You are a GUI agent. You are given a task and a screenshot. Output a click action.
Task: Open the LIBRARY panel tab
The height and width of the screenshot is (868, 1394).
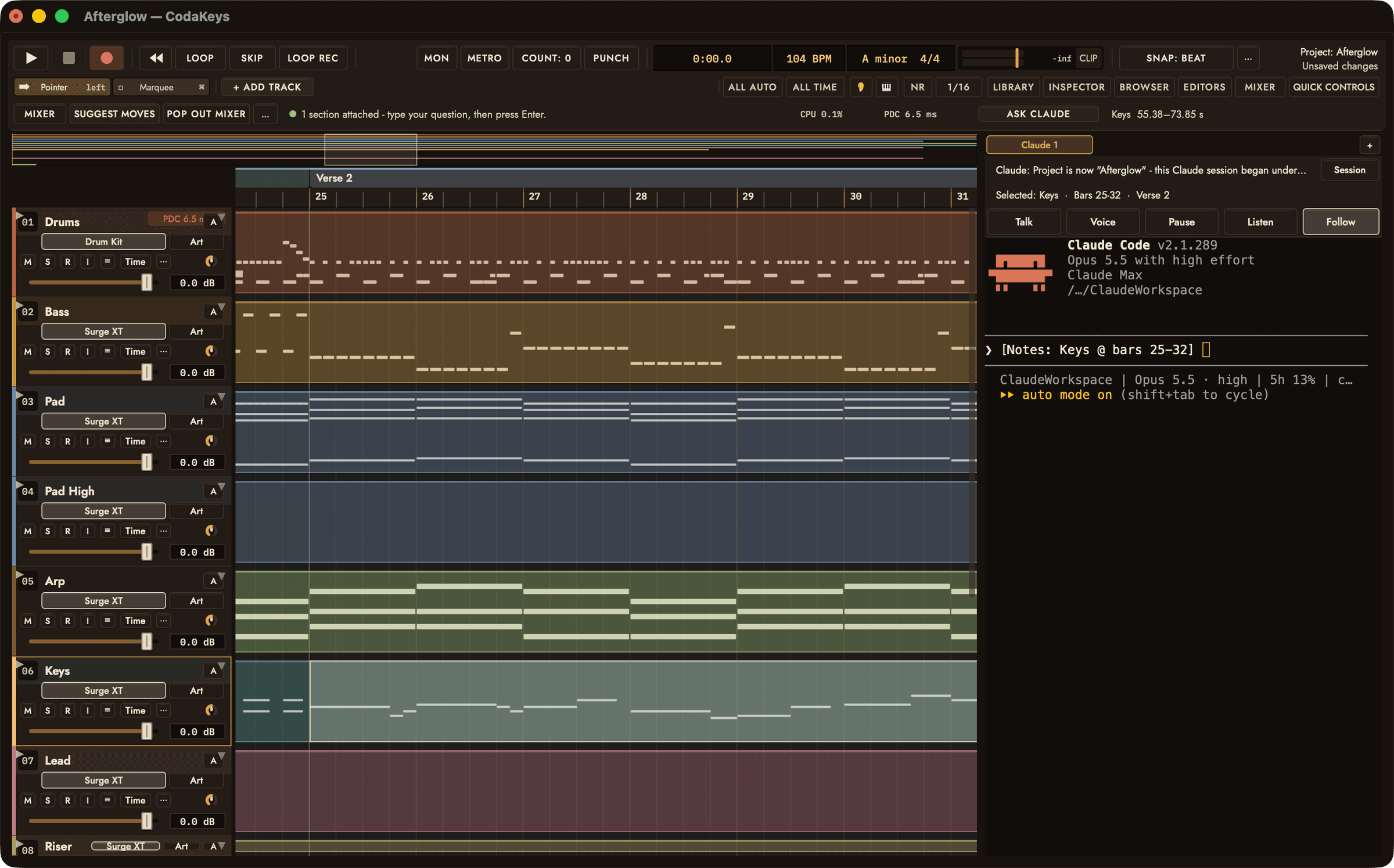click(x=1013, y=87)
